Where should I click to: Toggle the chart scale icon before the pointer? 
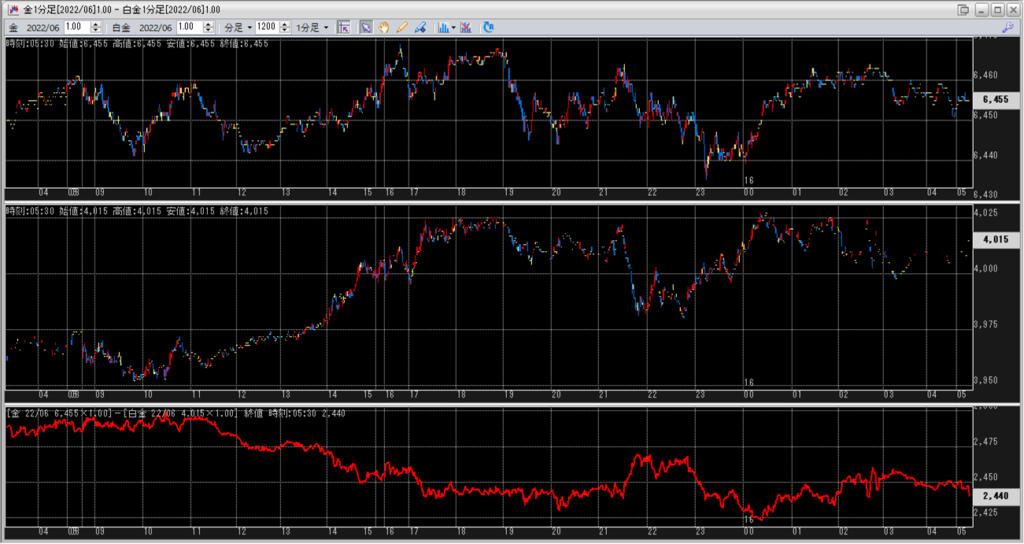(x=344, y=27)
